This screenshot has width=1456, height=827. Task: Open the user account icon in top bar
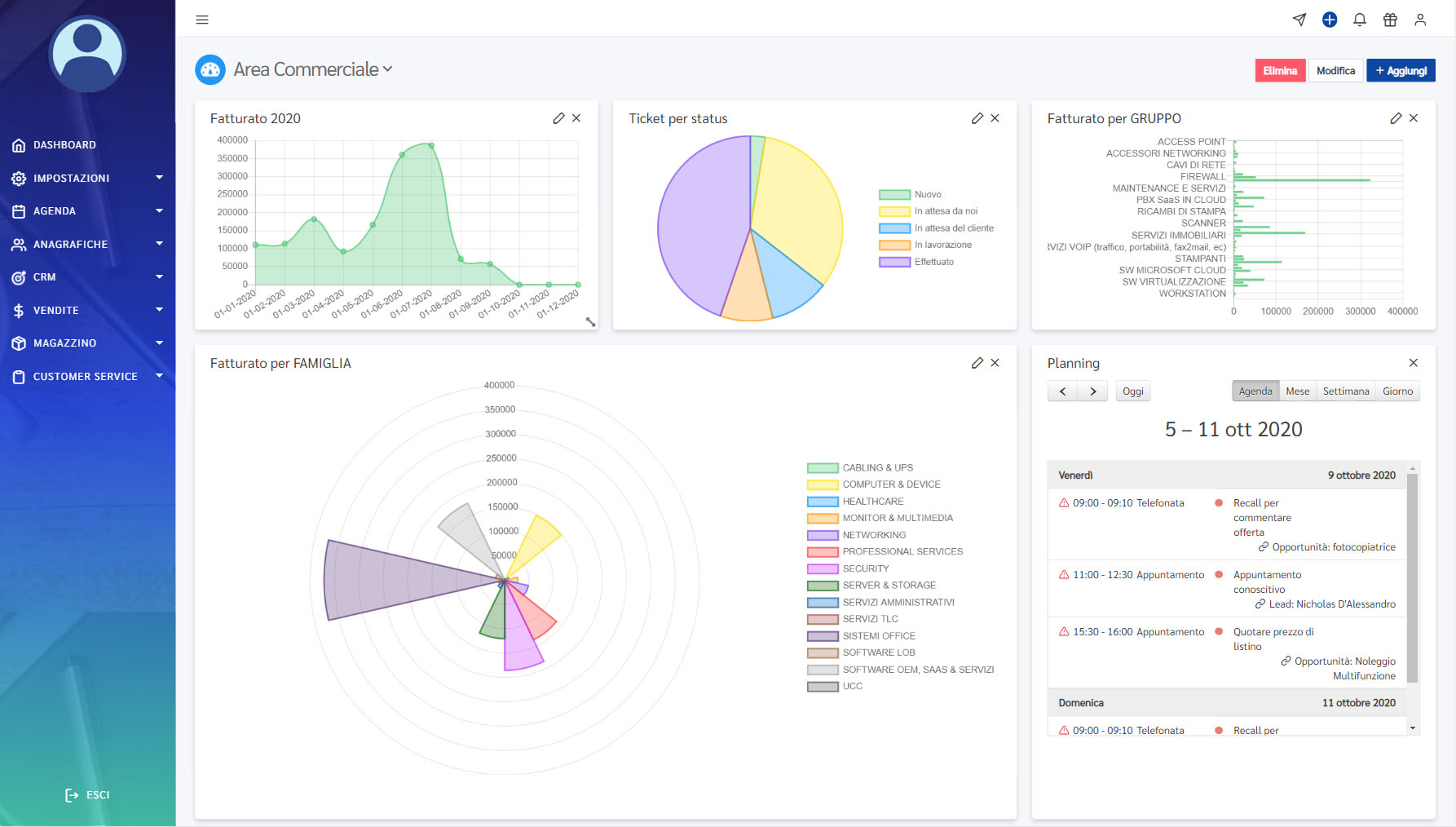click(x=1420, y=20)
